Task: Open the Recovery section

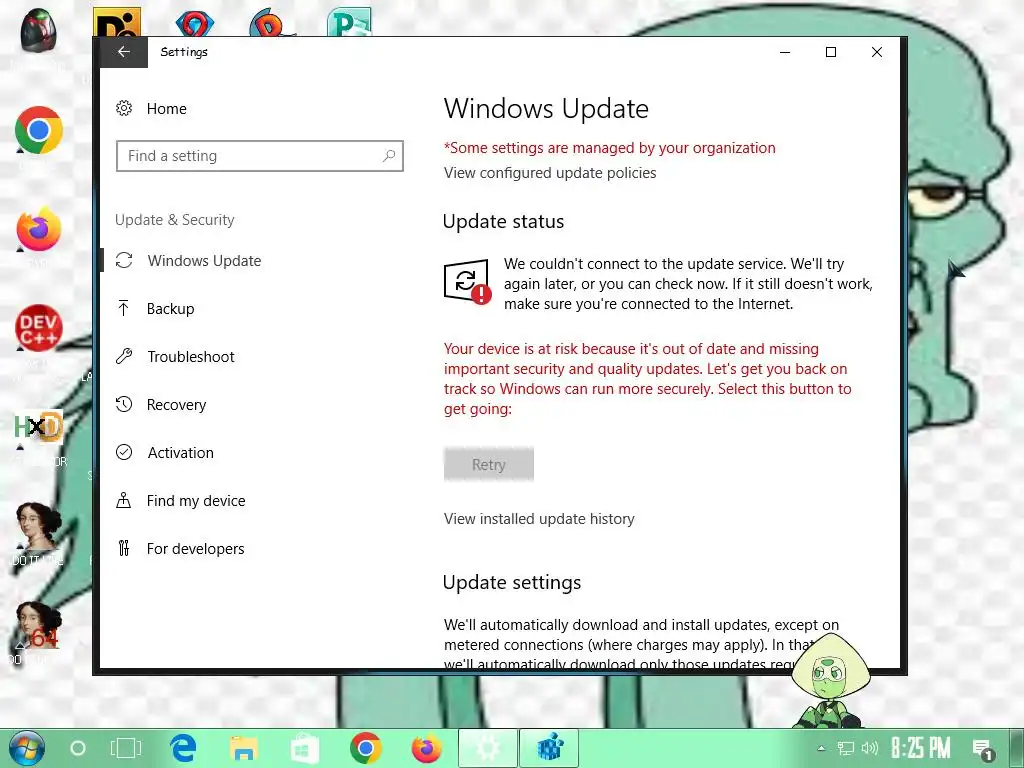Action: coord(176,405)
